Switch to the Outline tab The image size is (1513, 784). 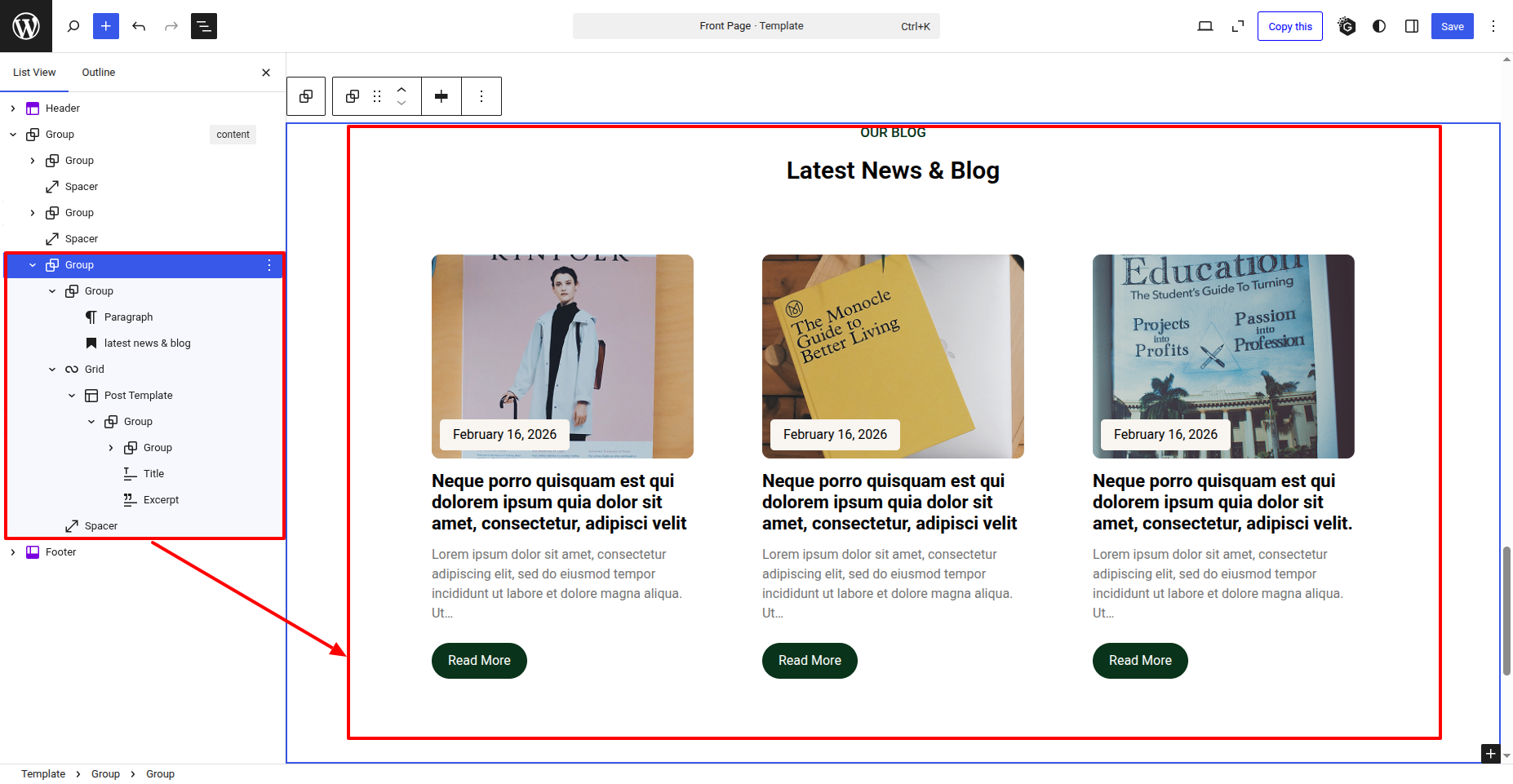tap(99, 73)
